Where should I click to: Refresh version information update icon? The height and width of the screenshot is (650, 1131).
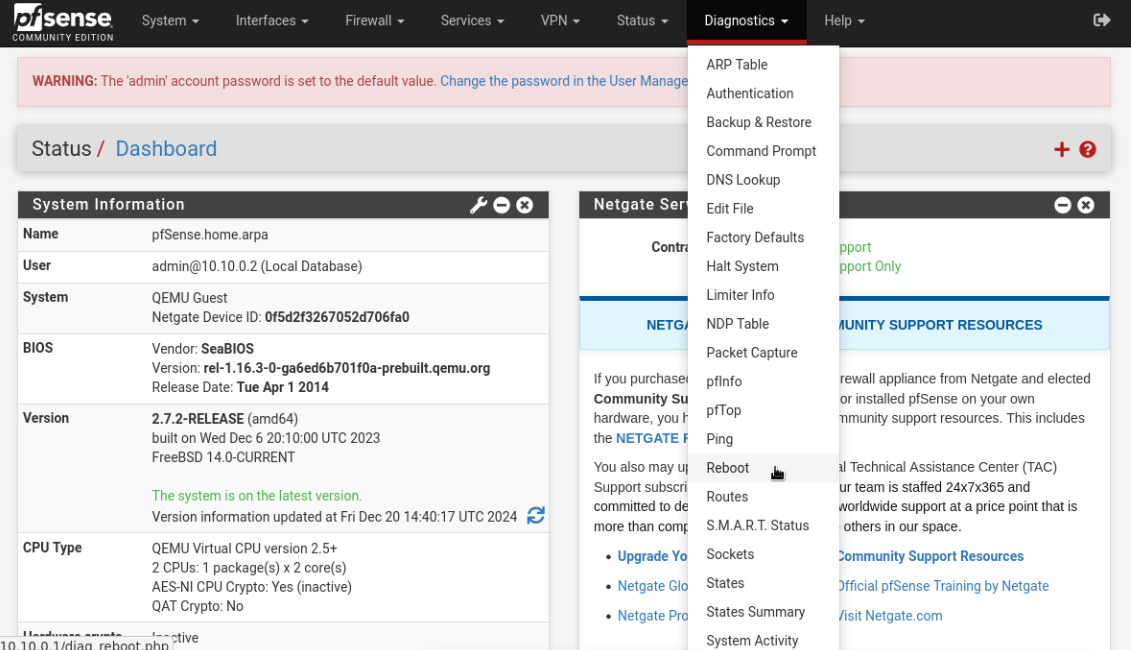[536, 515]
